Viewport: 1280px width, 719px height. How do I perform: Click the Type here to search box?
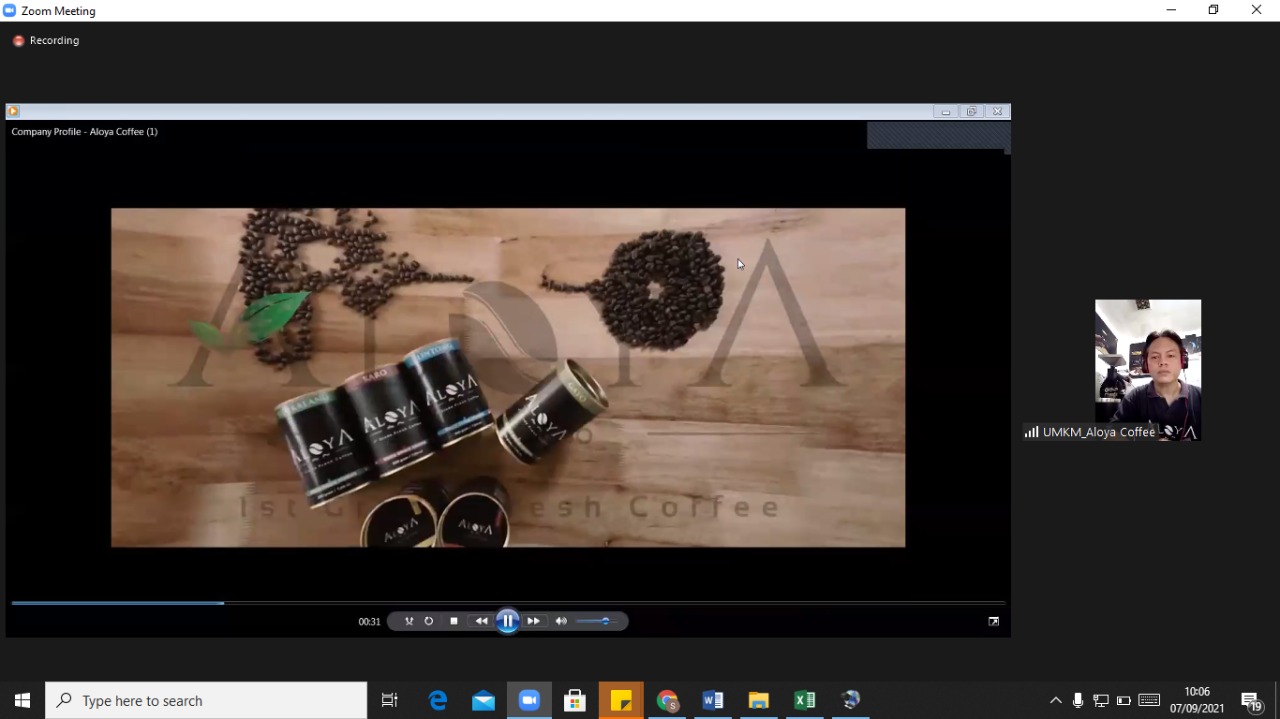point(207,701)
